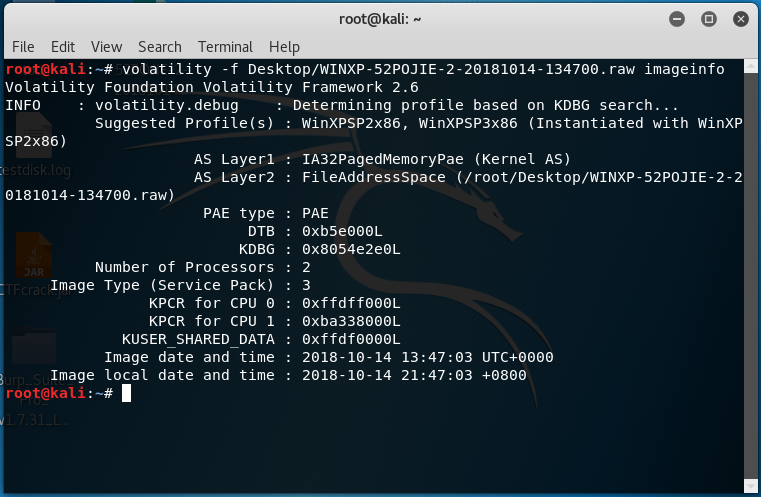
Task: Minimize the root@kali terminal window
Action: click(677, 19)
